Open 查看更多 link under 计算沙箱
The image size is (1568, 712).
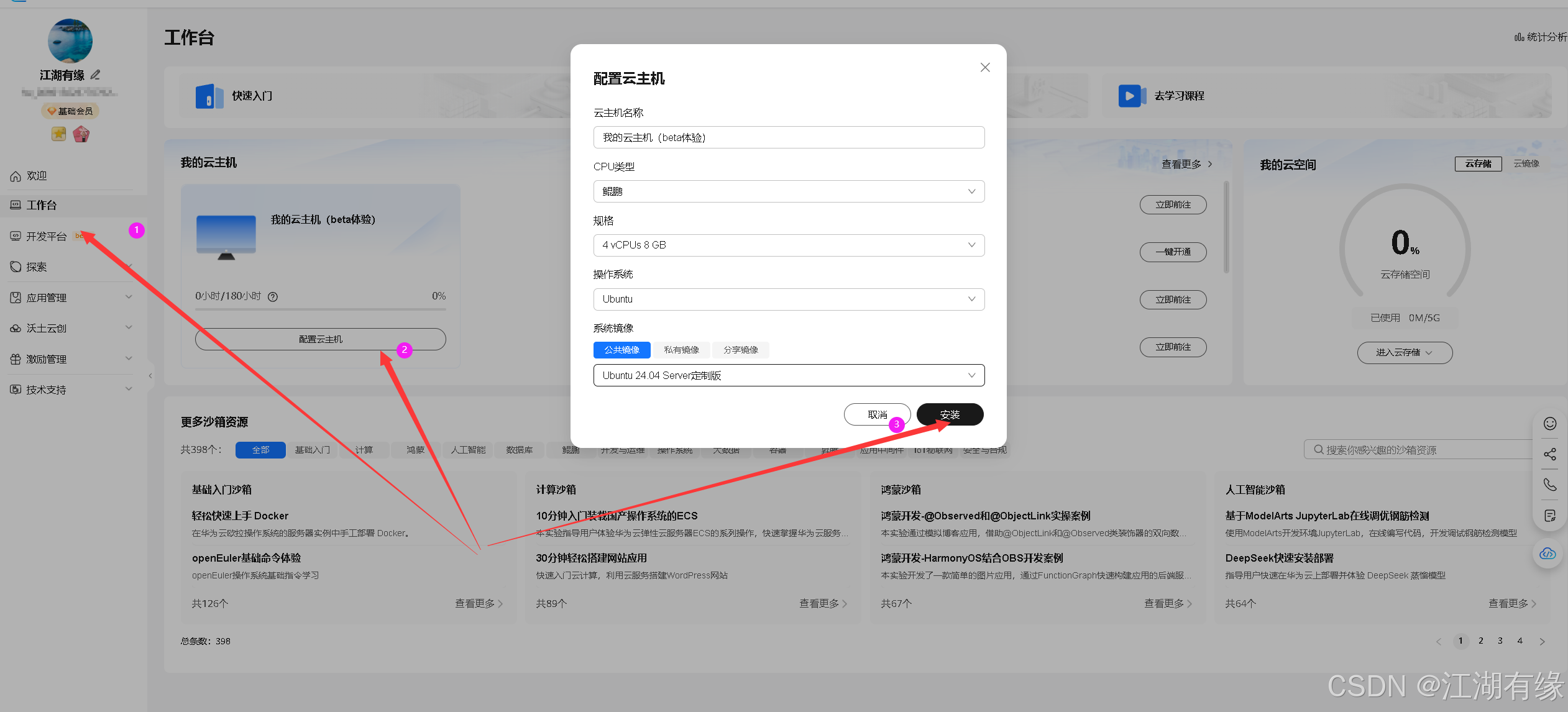click(x=819, y=603)
